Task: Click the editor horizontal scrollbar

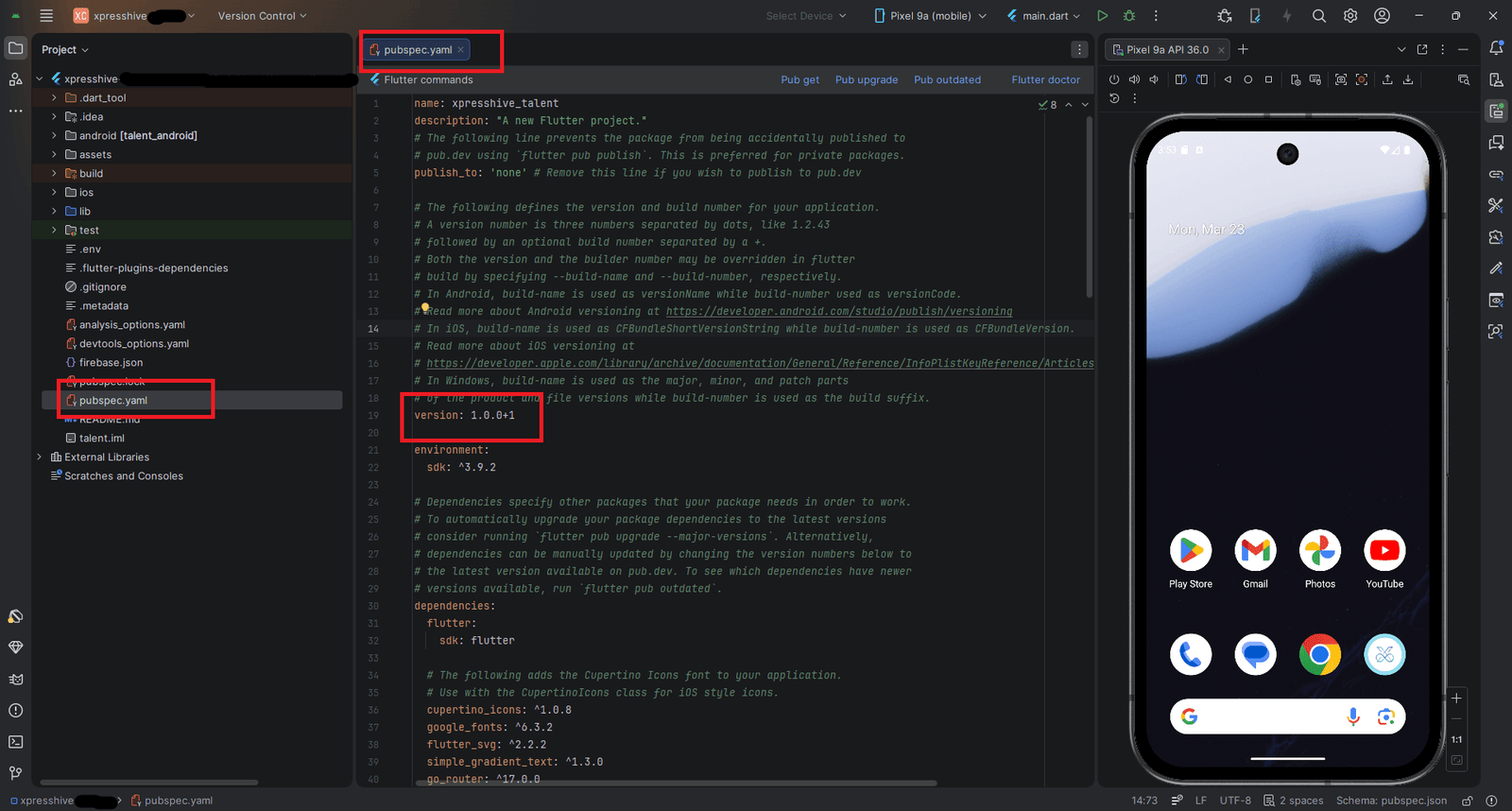Action: point(676,783)
